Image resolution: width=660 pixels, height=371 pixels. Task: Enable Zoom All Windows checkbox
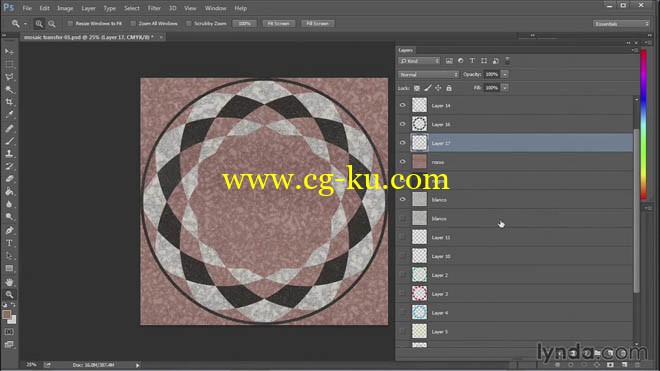click(x=133, y=24)
